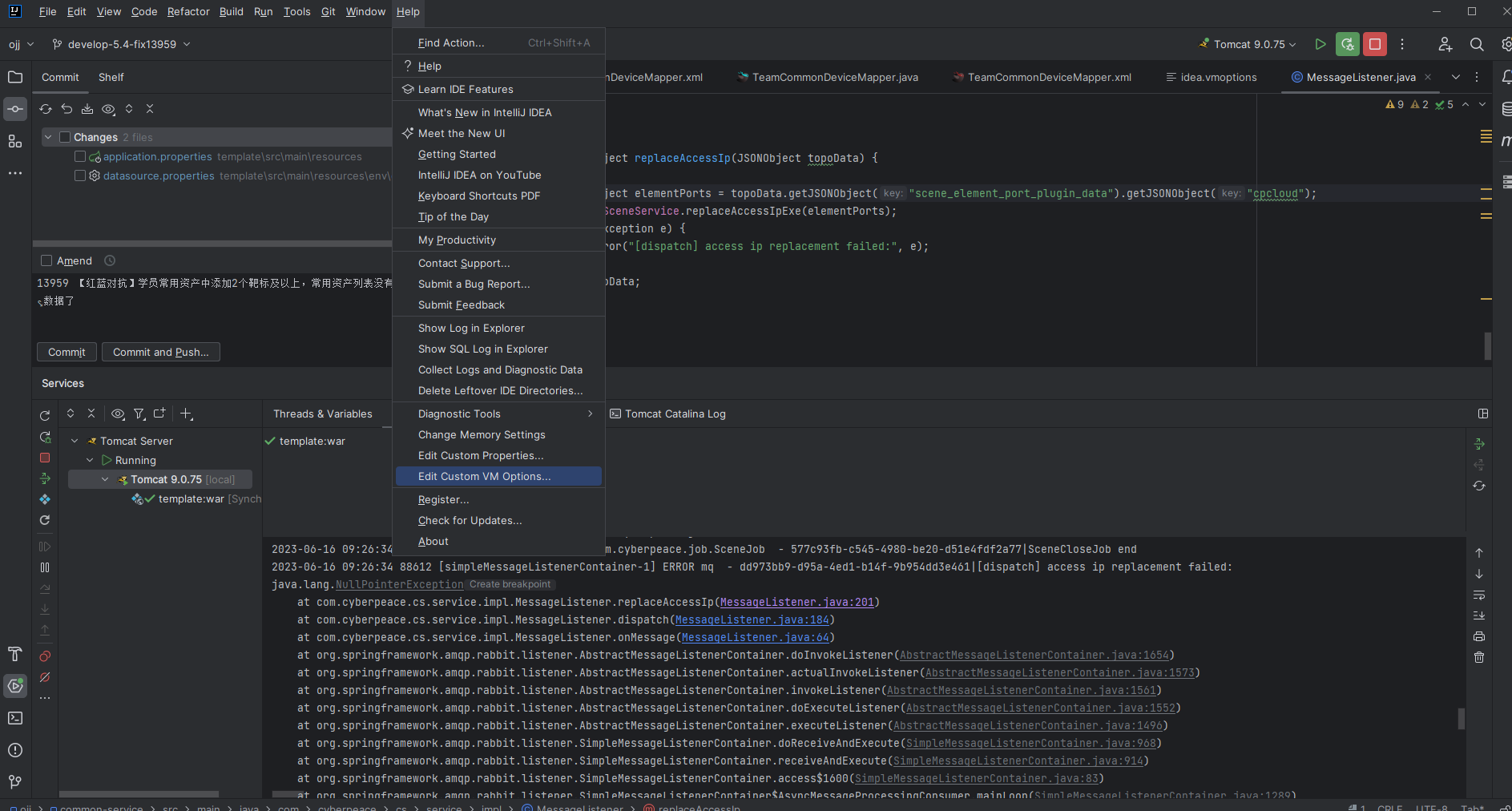Viewport: 1512px width, 811px height.
Task: Collapse the Running node in Services
Action: (90, 460)
